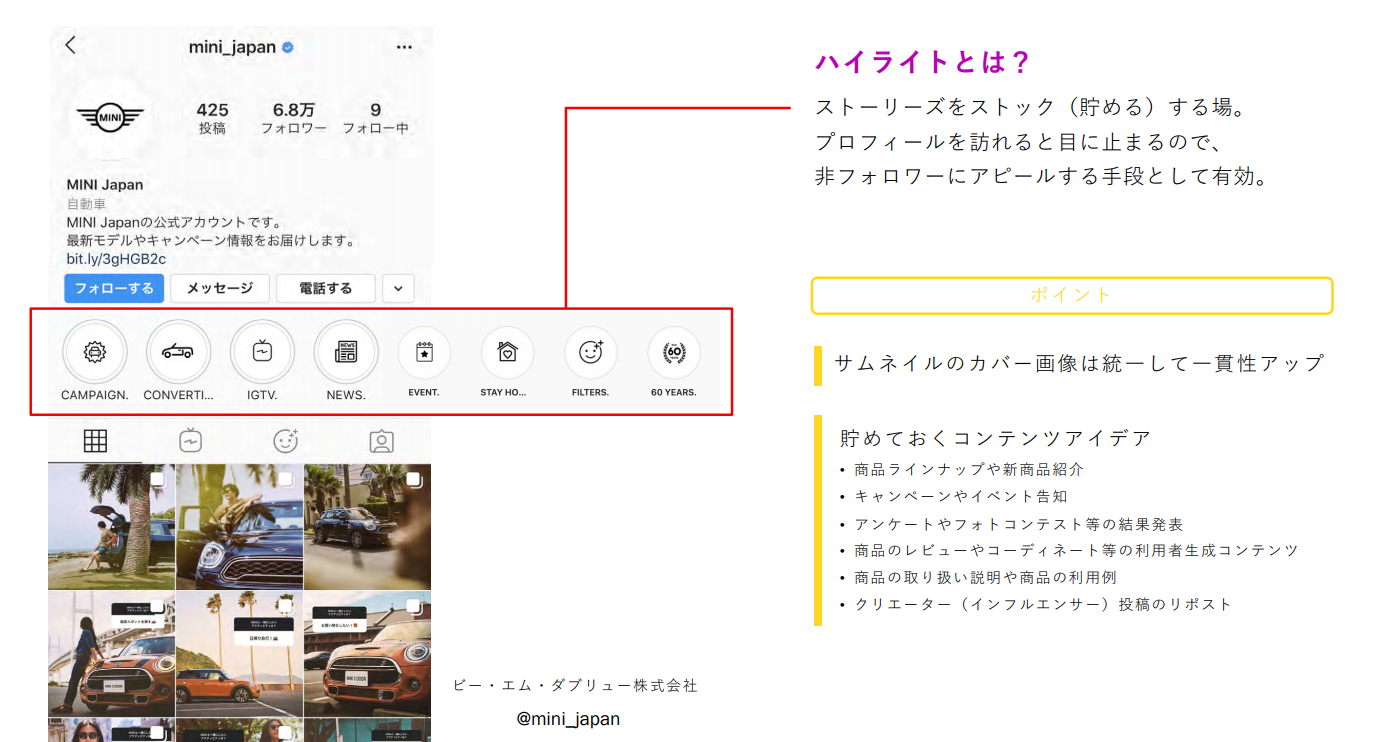Image resolution: width=1397 pixels, height=742 pixels.
Task: Open the palm tree beach post thumbnail
Action: 111,526
